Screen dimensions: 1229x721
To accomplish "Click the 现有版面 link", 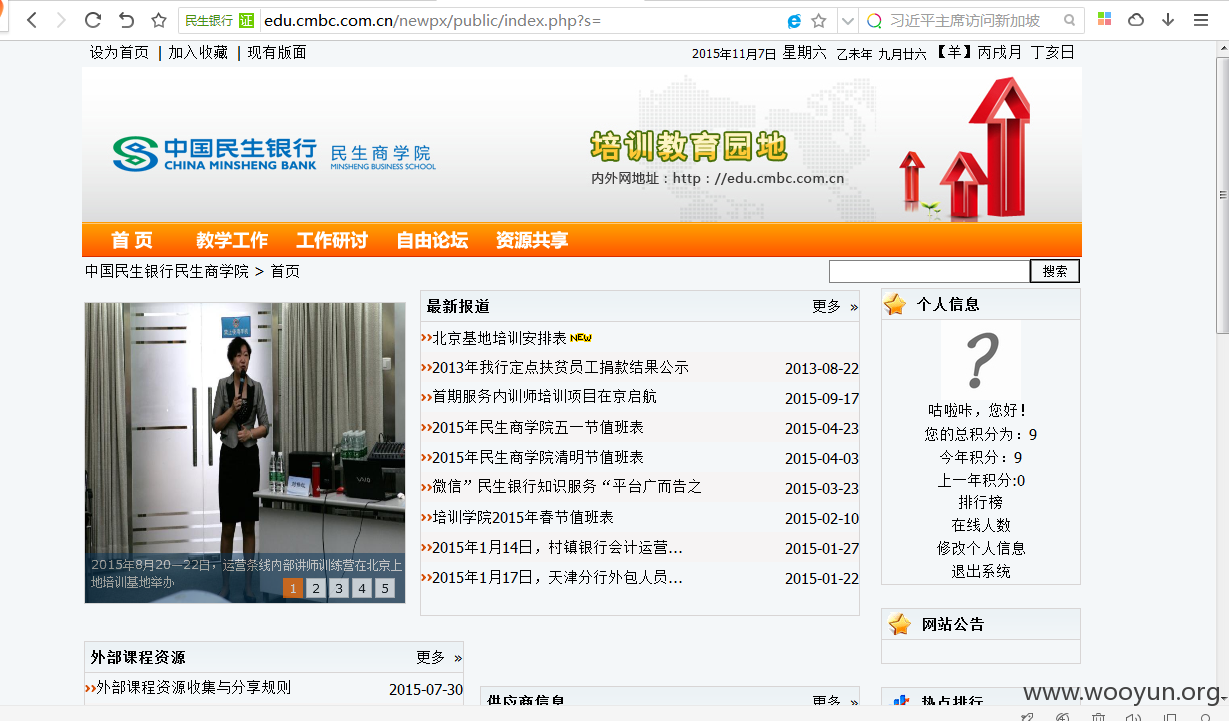I will 277,52.
